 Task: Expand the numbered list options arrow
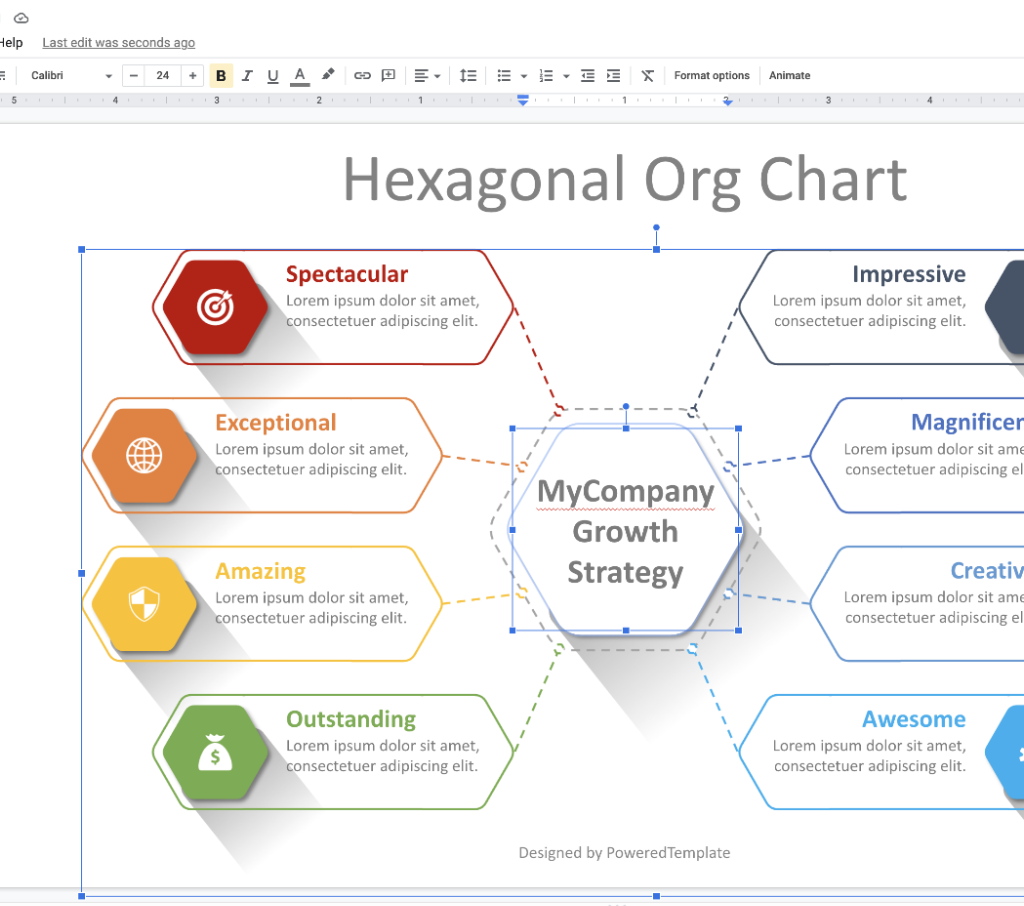(x=566, y=76)
